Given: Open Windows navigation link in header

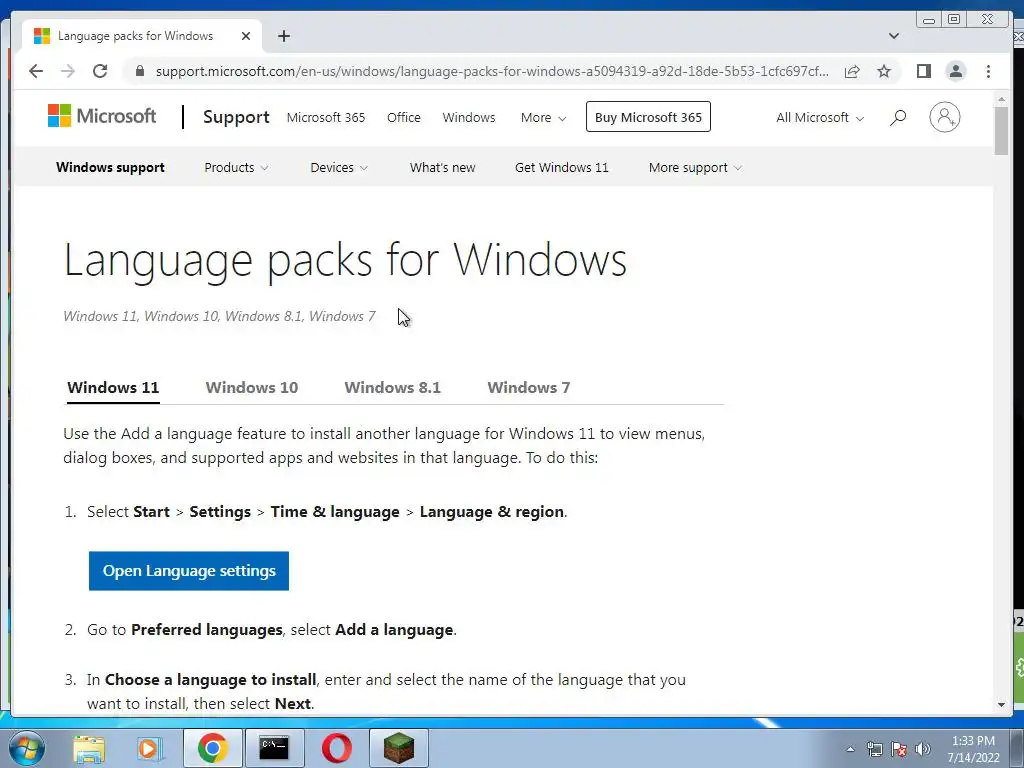Looking at the screenshot, I should click(x=469, y=118).
